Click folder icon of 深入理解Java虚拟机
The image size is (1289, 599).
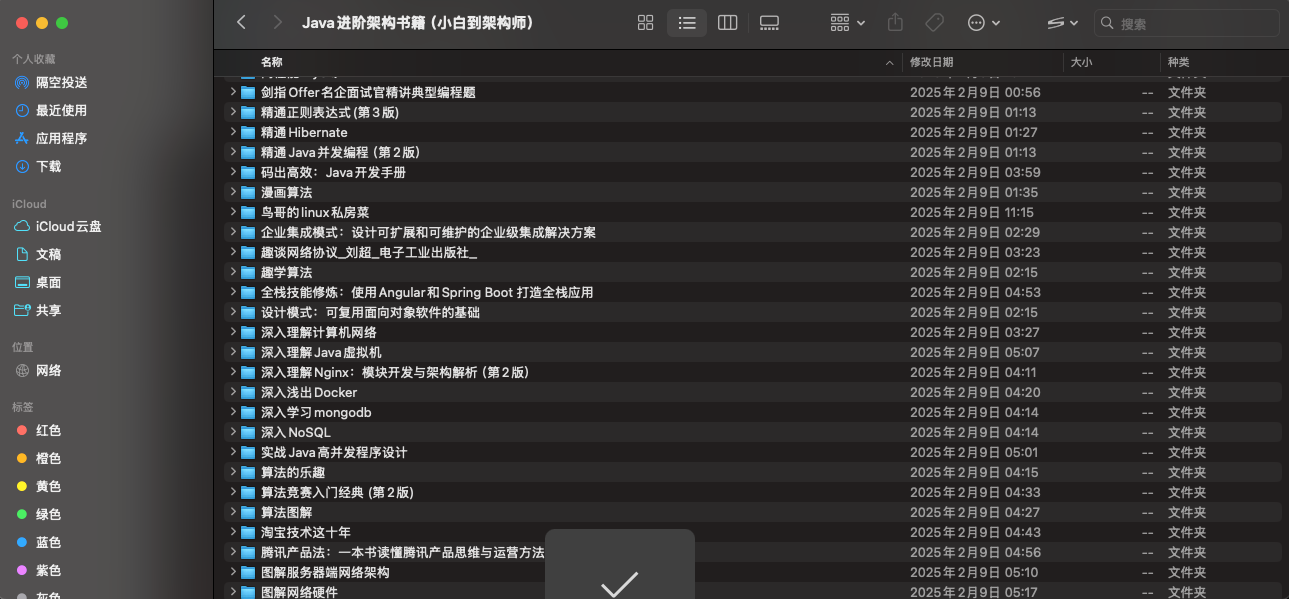point(248,352)
